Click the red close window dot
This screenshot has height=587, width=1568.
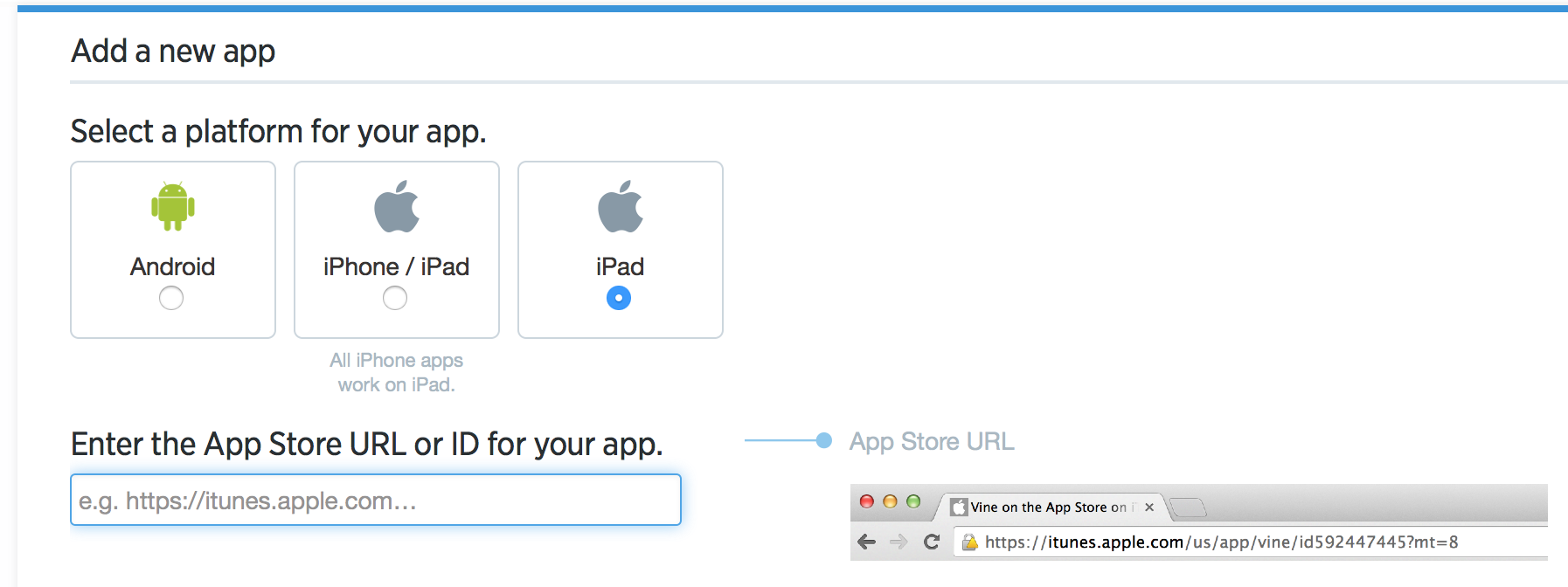point(867,501)
